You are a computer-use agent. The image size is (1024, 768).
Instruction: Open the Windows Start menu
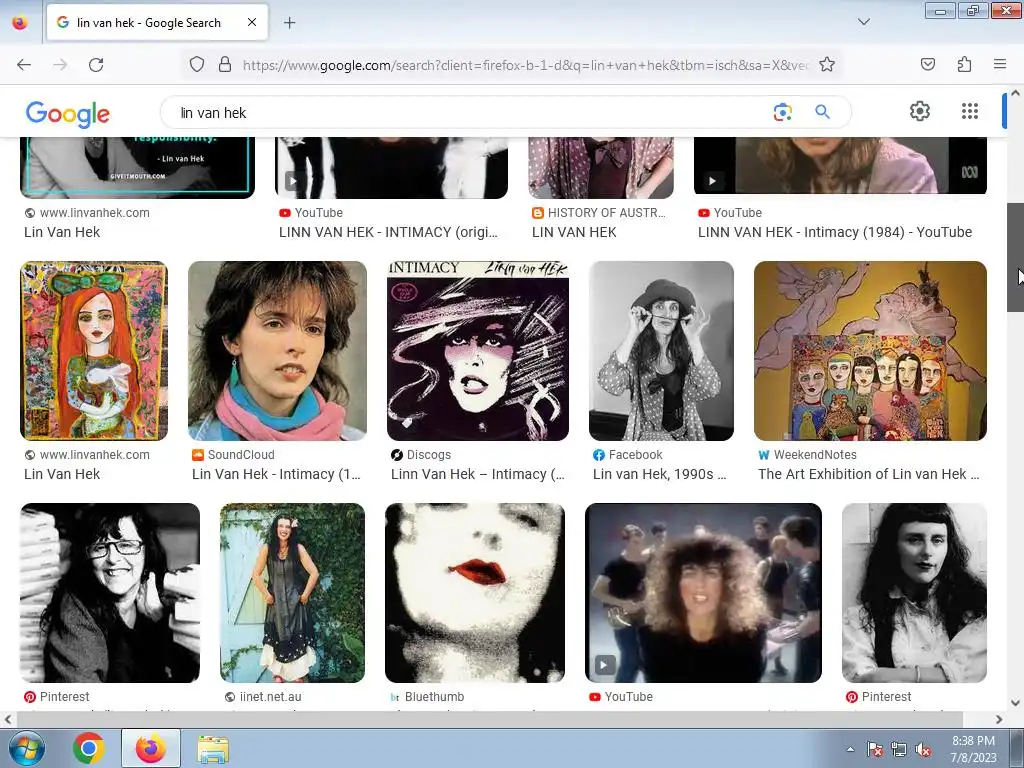(26, 748)
